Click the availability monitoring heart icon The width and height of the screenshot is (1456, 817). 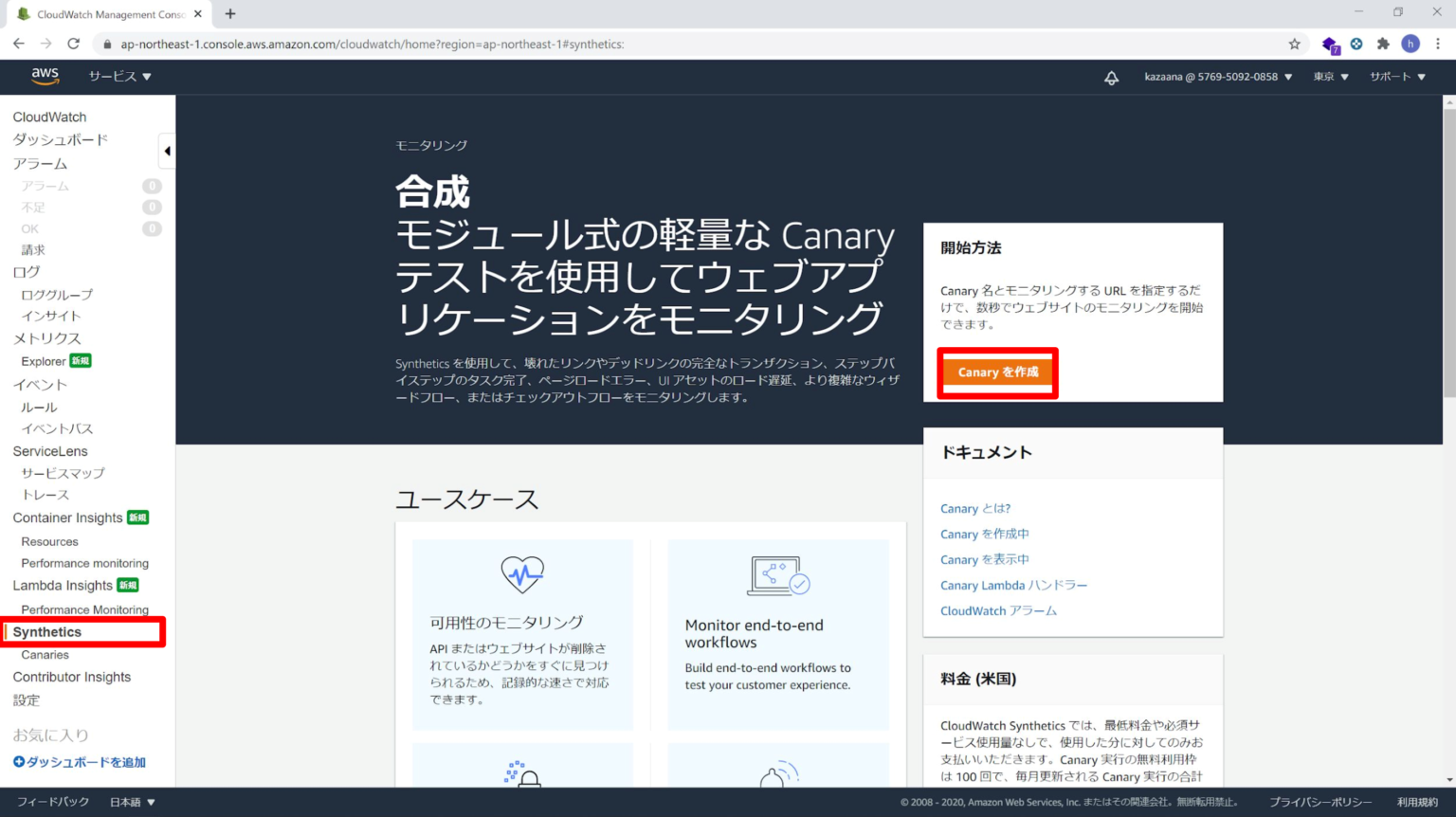[522, 573]
